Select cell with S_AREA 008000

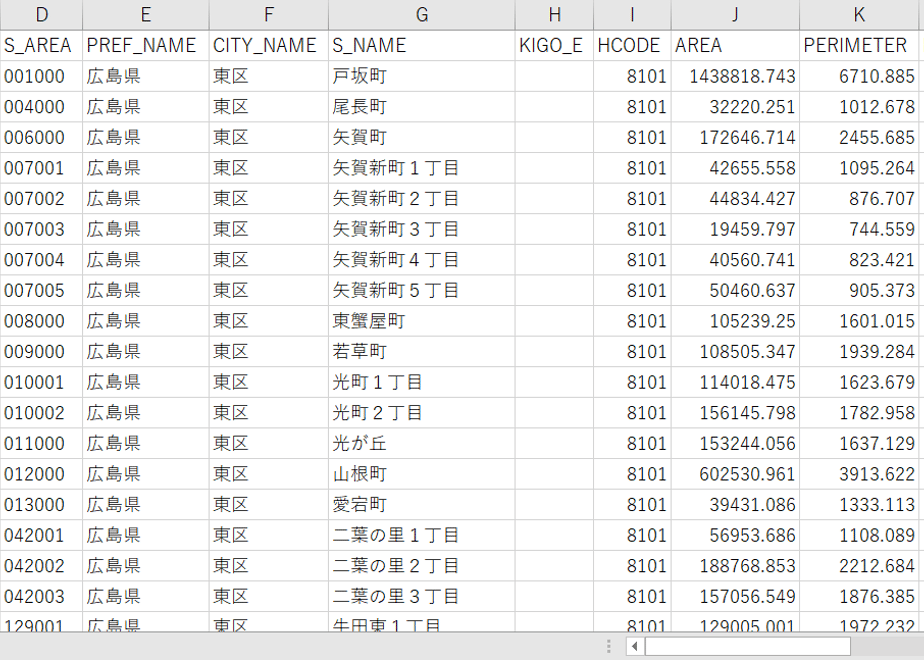41,321
